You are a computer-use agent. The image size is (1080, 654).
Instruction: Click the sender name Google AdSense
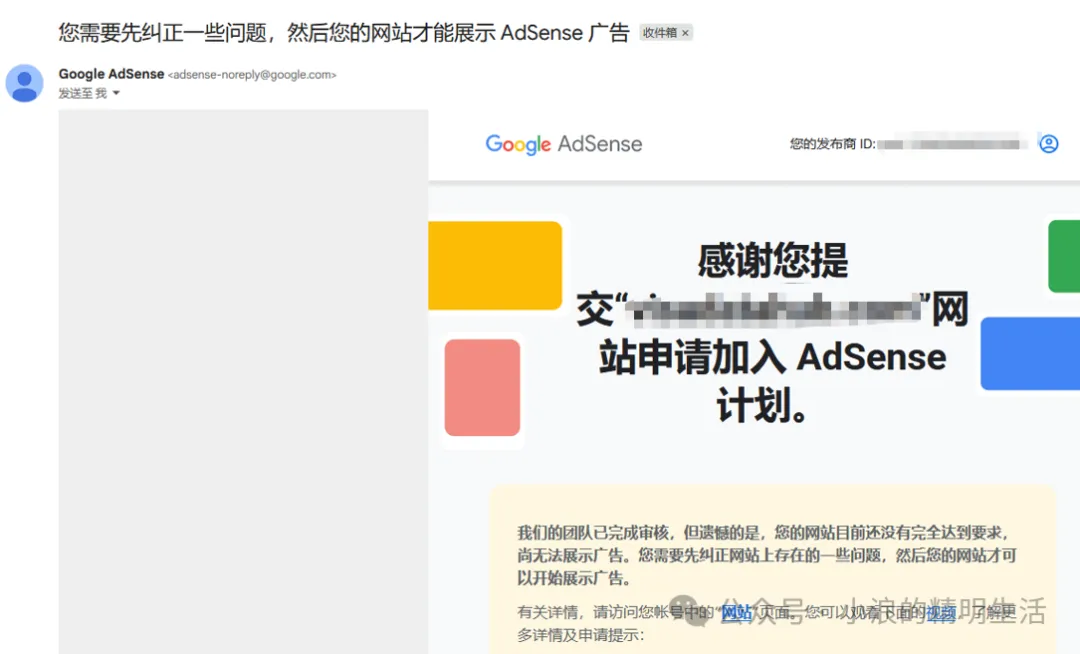[112, 74]
